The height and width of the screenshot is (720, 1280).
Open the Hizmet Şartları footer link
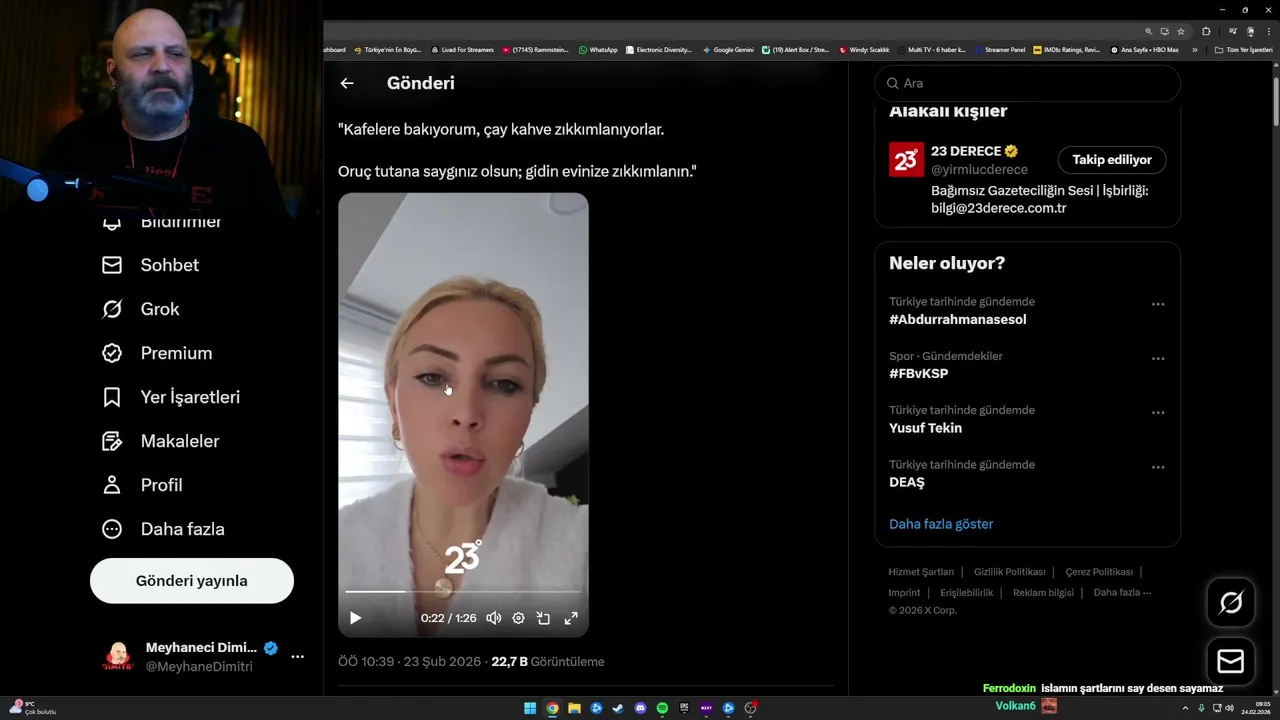(x=921, y=572)
